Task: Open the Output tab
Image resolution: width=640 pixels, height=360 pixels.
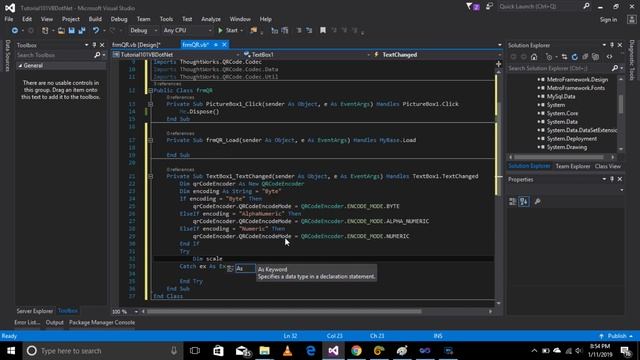Action: [54, 322]
